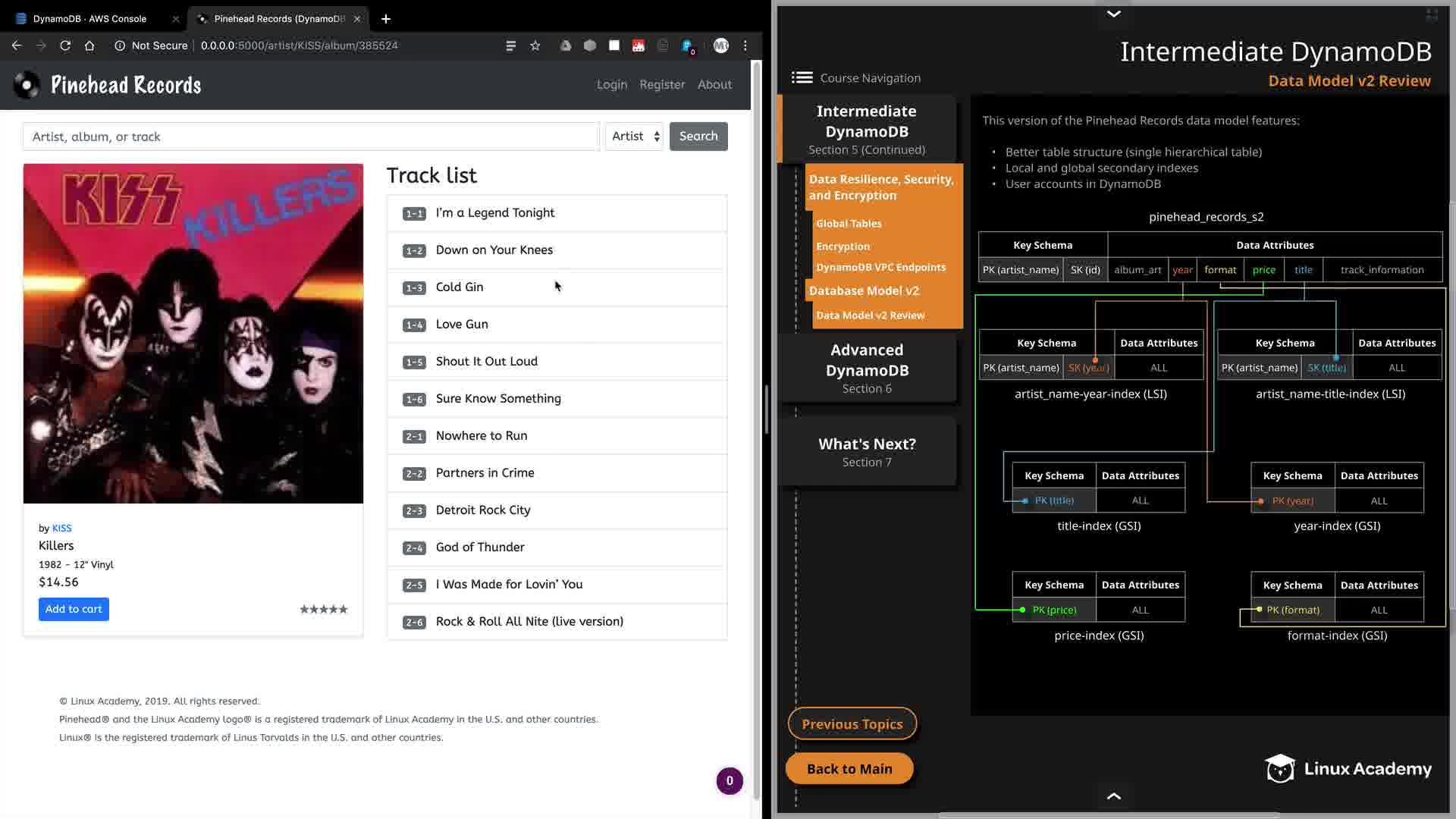This screenshot has height=819, width=1456.
Task: Click the Course Navigation hamburger icon
Action: [x=802, y=77]
